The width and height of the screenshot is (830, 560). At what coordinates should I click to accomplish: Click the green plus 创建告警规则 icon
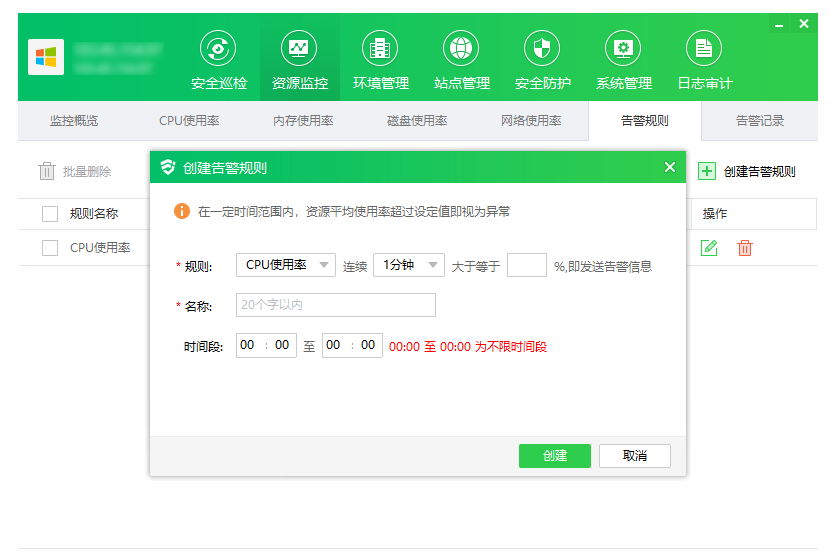pos(707,171)
